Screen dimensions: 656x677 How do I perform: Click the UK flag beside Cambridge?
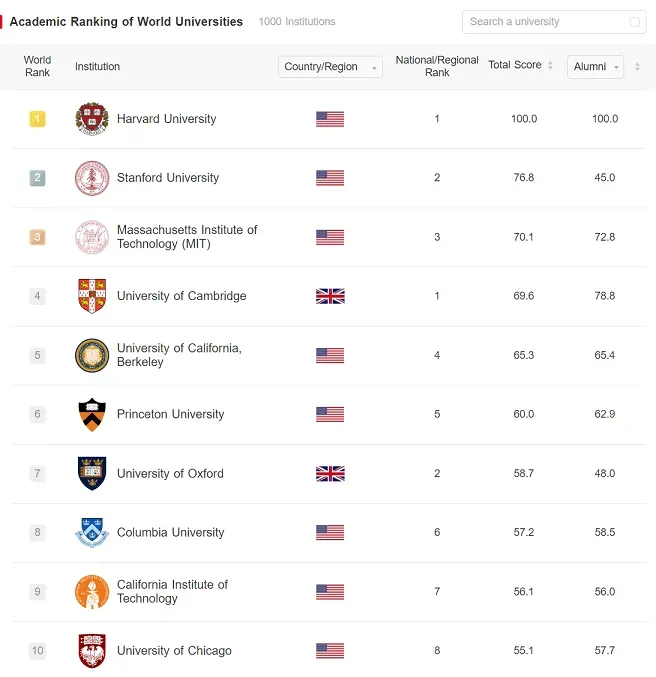pos(330,296)
